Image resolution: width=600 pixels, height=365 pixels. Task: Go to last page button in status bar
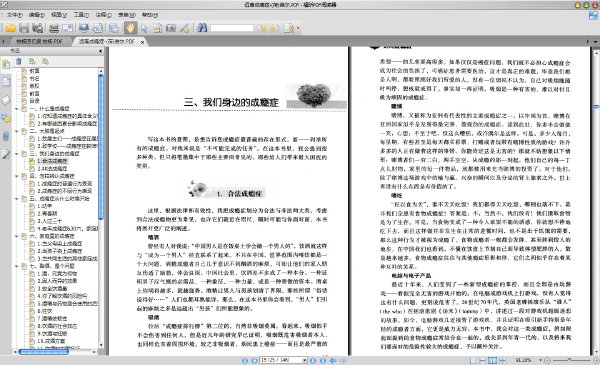(323, 360)
